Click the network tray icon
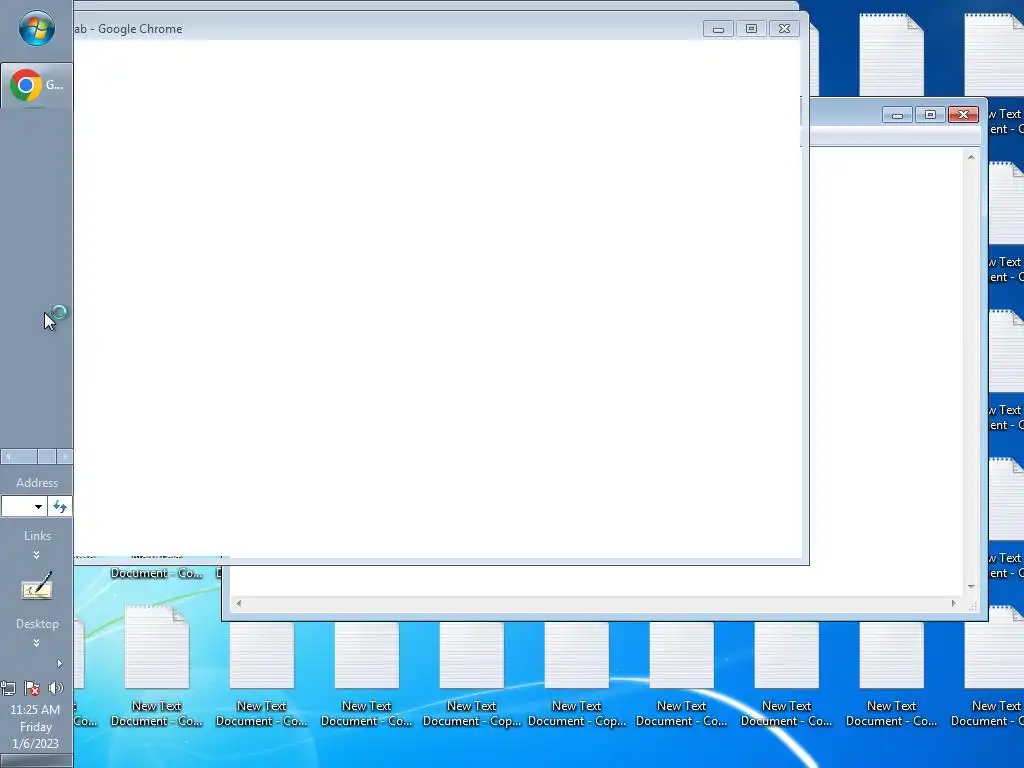The image size is (1024, 768). [x=8, y=688]
